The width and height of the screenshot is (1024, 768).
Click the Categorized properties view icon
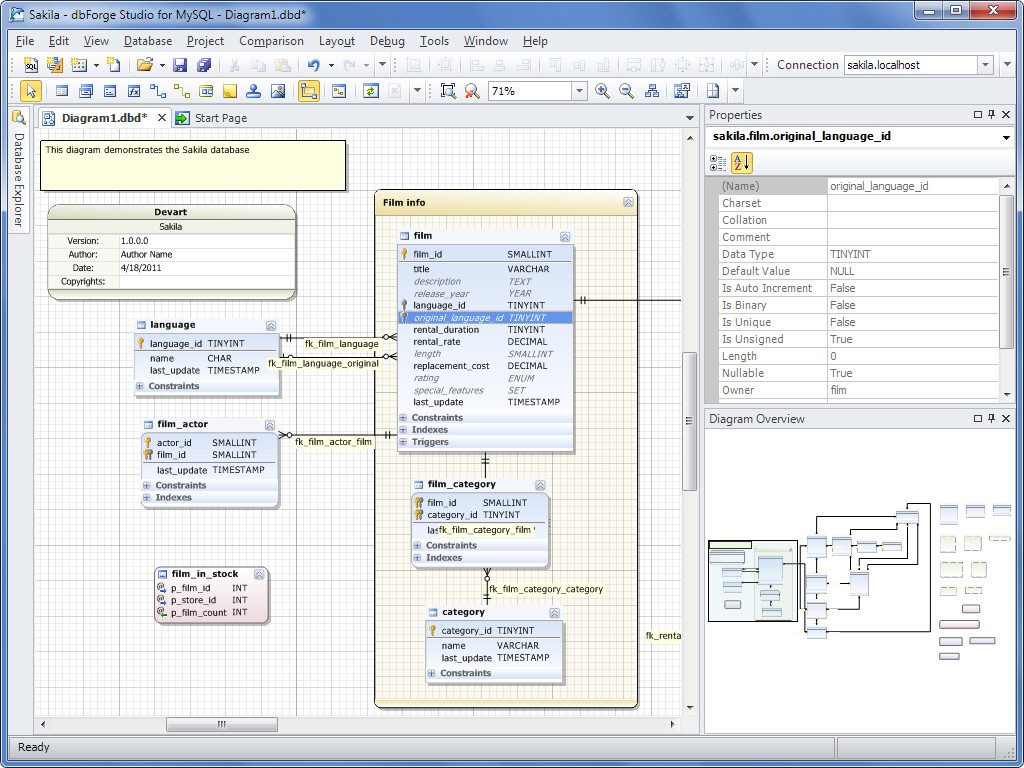click(x=718, y=163)
